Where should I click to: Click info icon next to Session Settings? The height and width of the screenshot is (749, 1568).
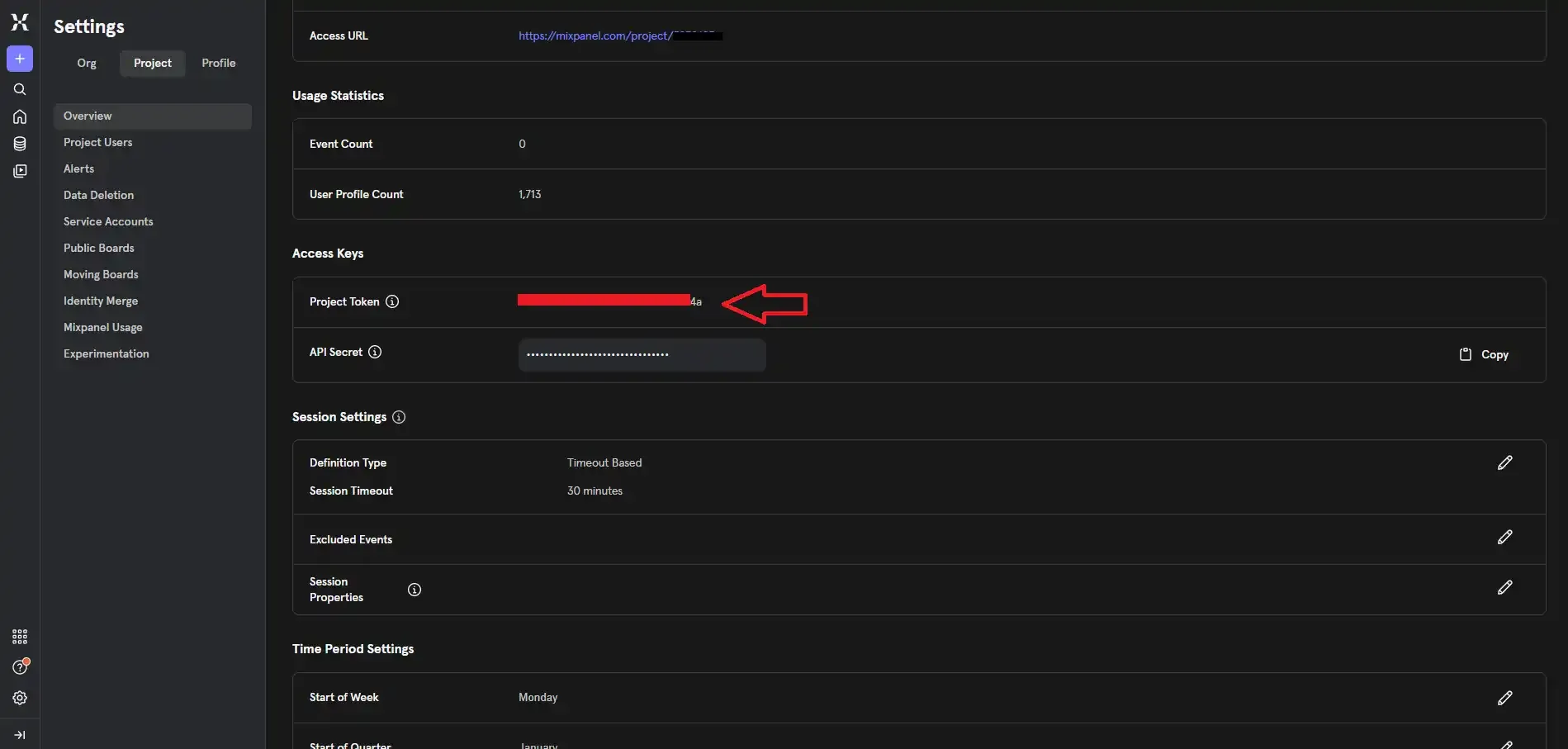pyautogui.click(x=399, y=417)
